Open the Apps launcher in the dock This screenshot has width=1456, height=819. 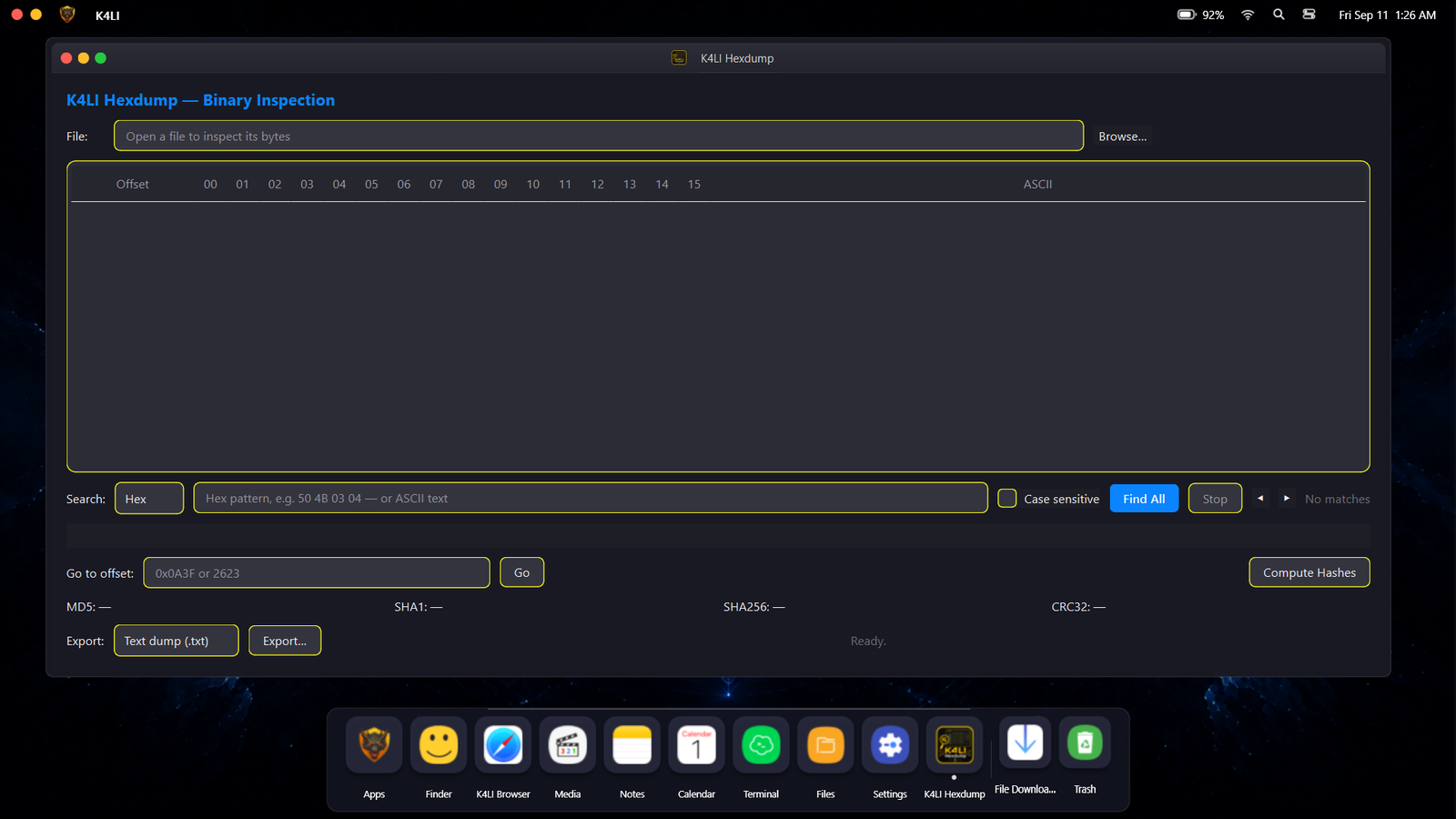(374, 745)
